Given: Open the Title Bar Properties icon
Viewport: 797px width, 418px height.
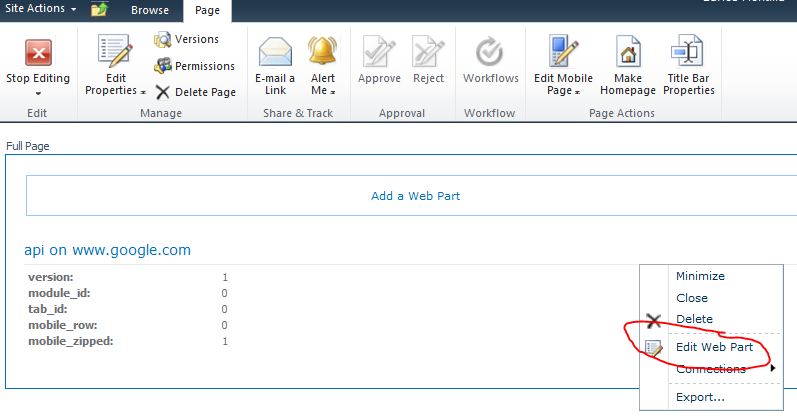Looking at the screenshot, I should coord(690,51).
